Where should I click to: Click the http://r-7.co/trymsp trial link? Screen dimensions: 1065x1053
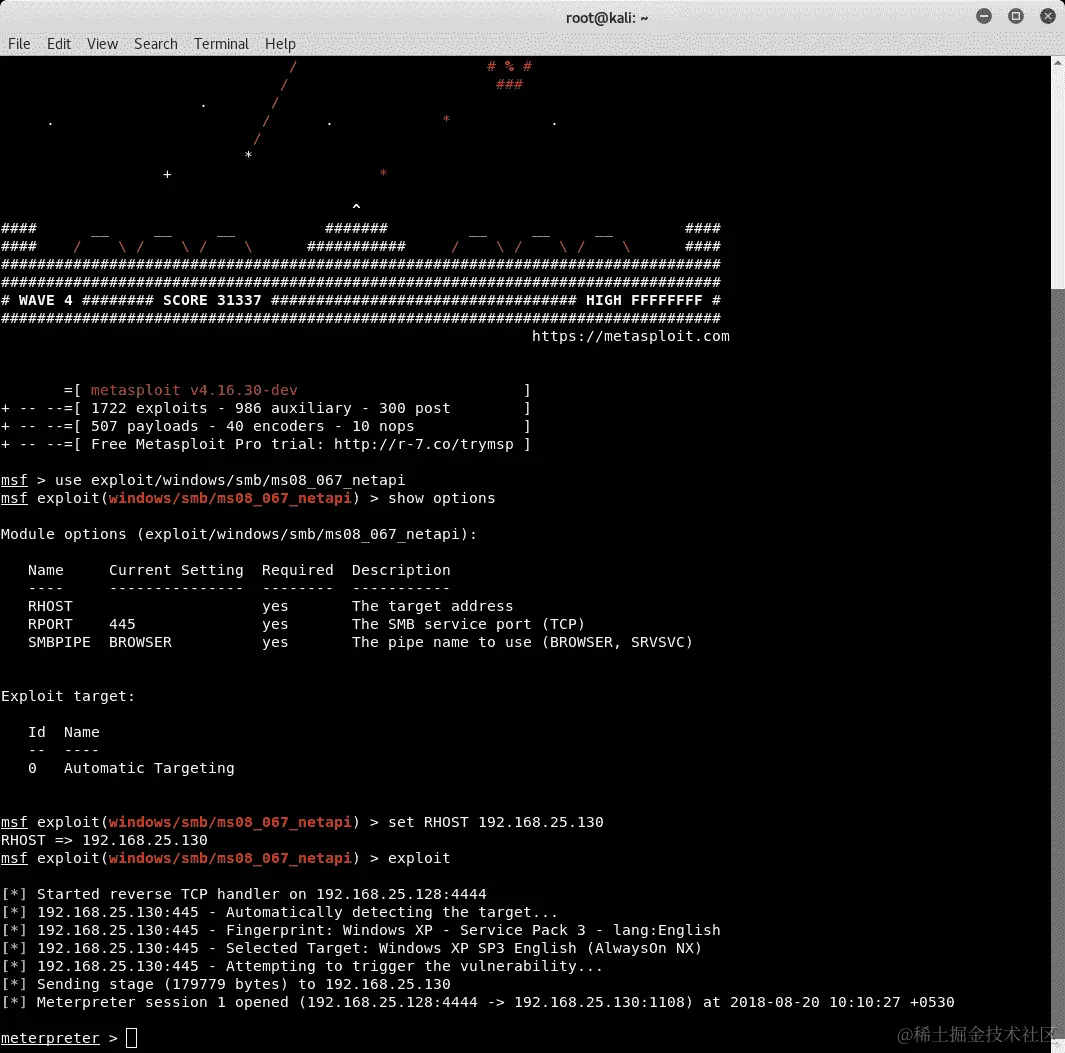[x=424, y=444]
